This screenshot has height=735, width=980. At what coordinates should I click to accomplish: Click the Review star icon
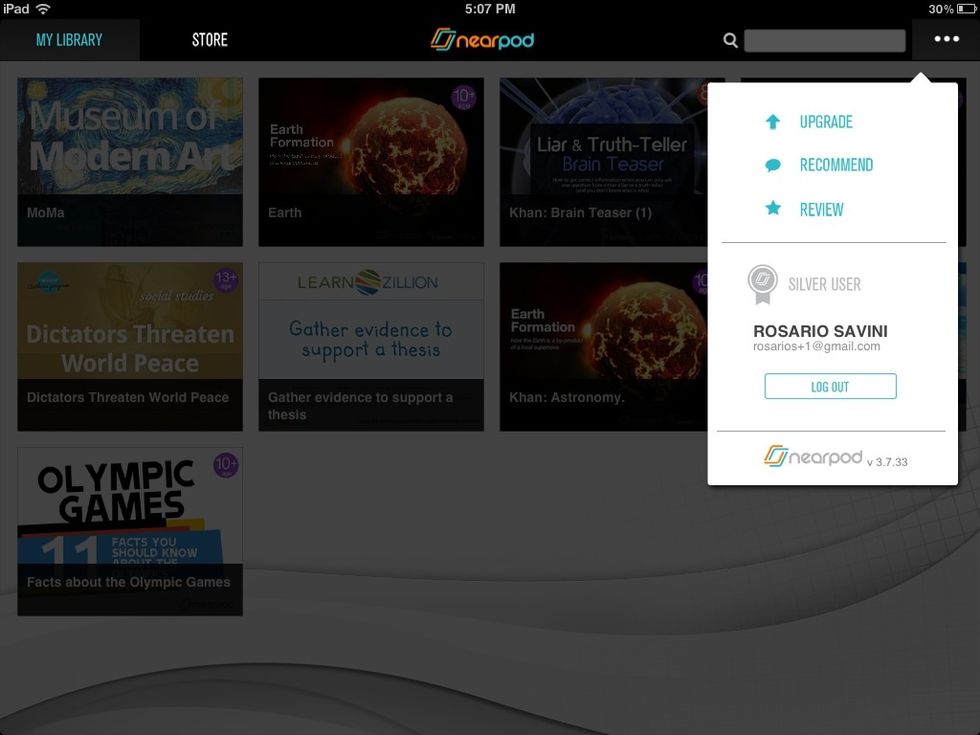[773, 209]
